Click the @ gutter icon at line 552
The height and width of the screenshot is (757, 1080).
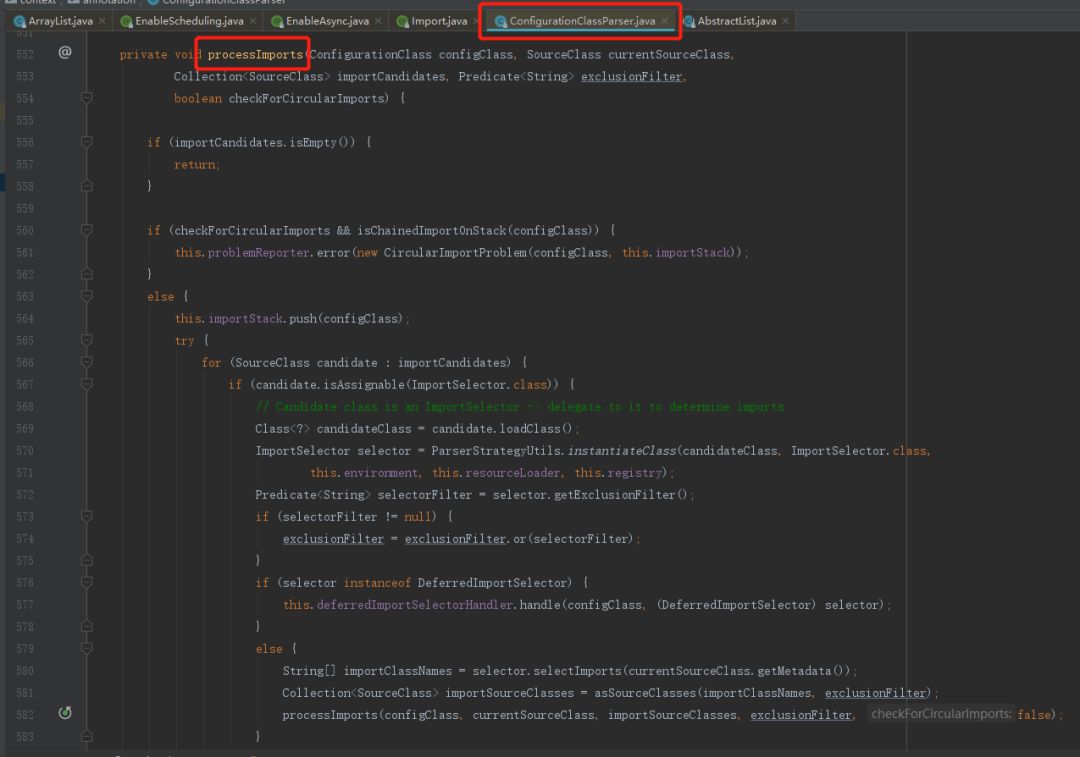click(x=65, y=52)
